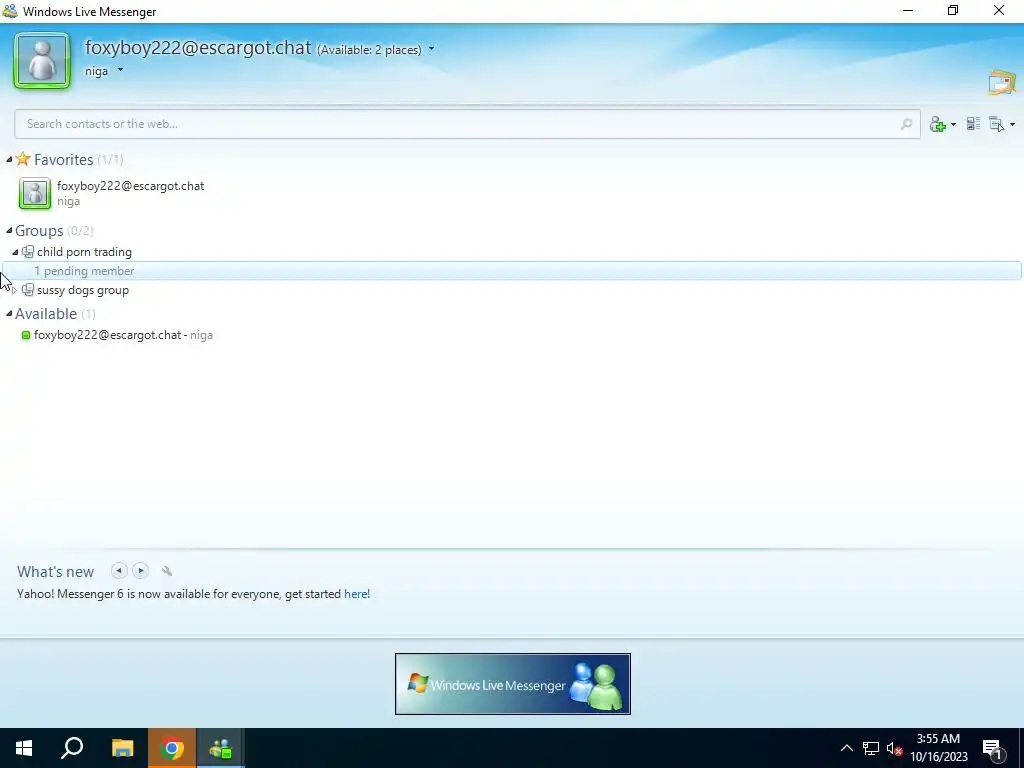Select foxyboy222@escargot.chat in the Available list
The image size is (1024, 768).
[x=107, y=335]
